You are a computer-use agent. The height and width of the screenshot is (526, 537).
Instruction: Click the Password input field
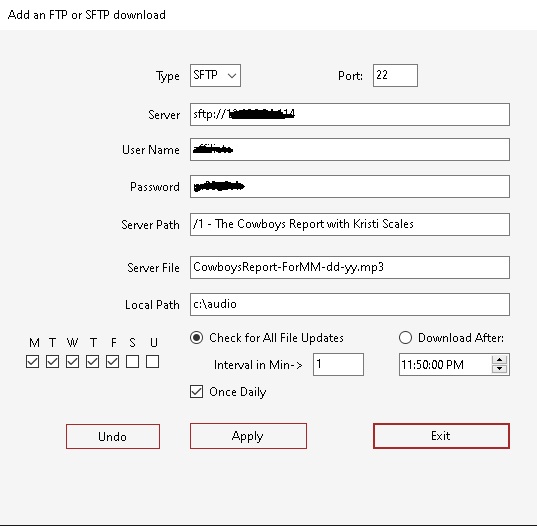(x=350, y=187)
